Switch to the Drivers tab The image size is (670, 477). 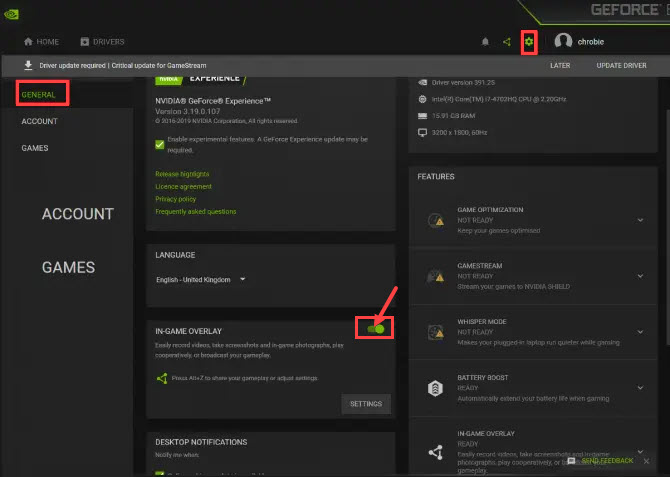[103, 41]
